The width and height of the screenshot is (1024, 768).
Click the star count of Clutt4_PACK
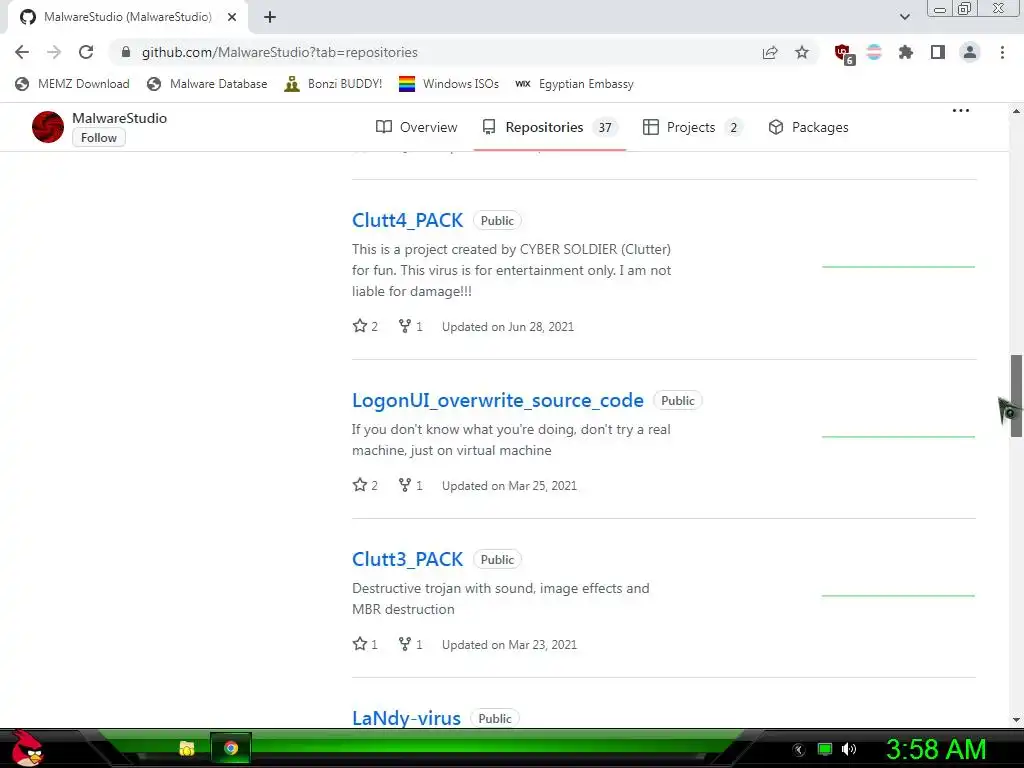pos(365,326)
